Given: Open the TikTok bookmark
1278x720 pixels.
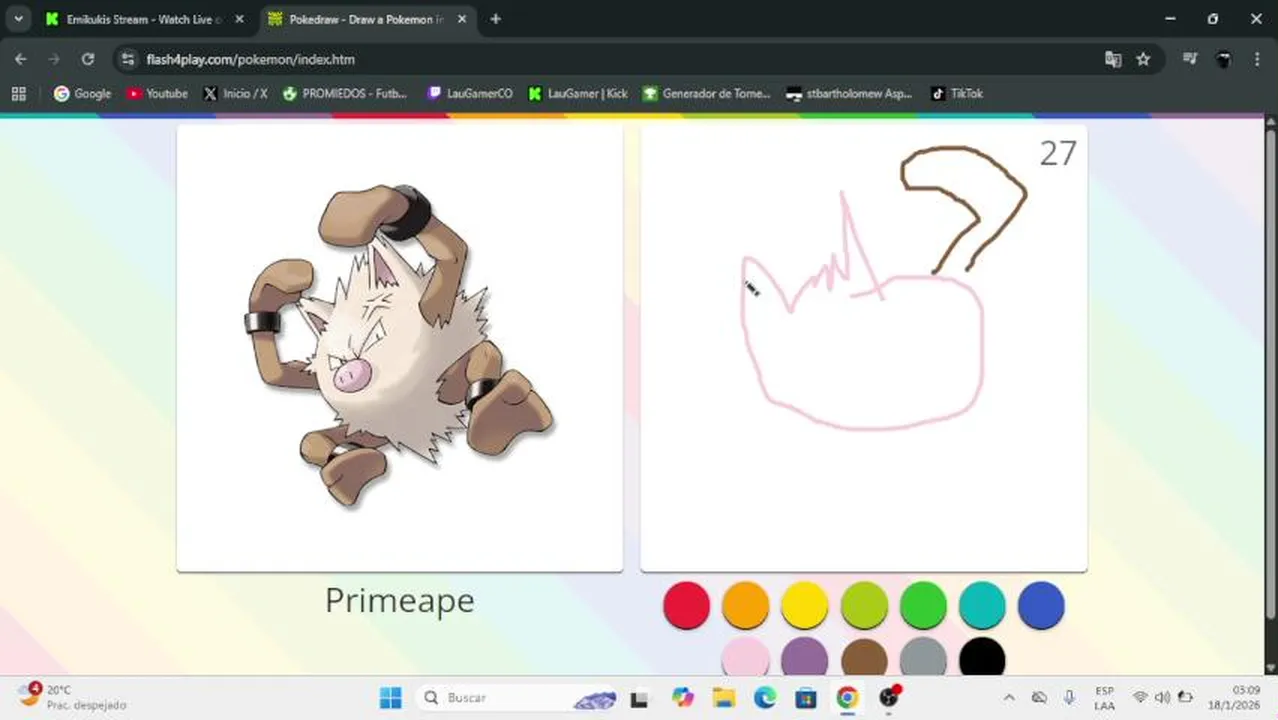Looking at the screenshot, I should [957, 93].
